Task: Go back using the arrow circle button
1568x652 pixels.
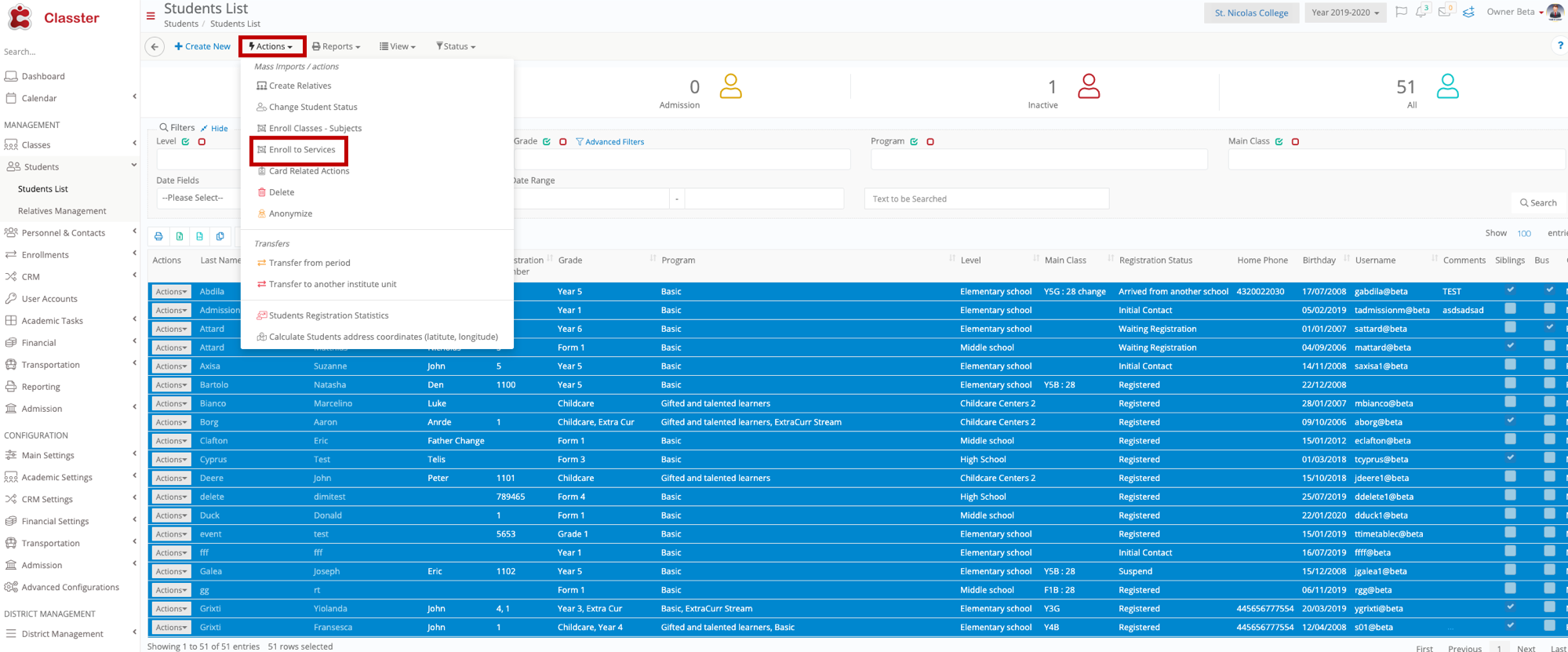Action: [x=155, y=46]
